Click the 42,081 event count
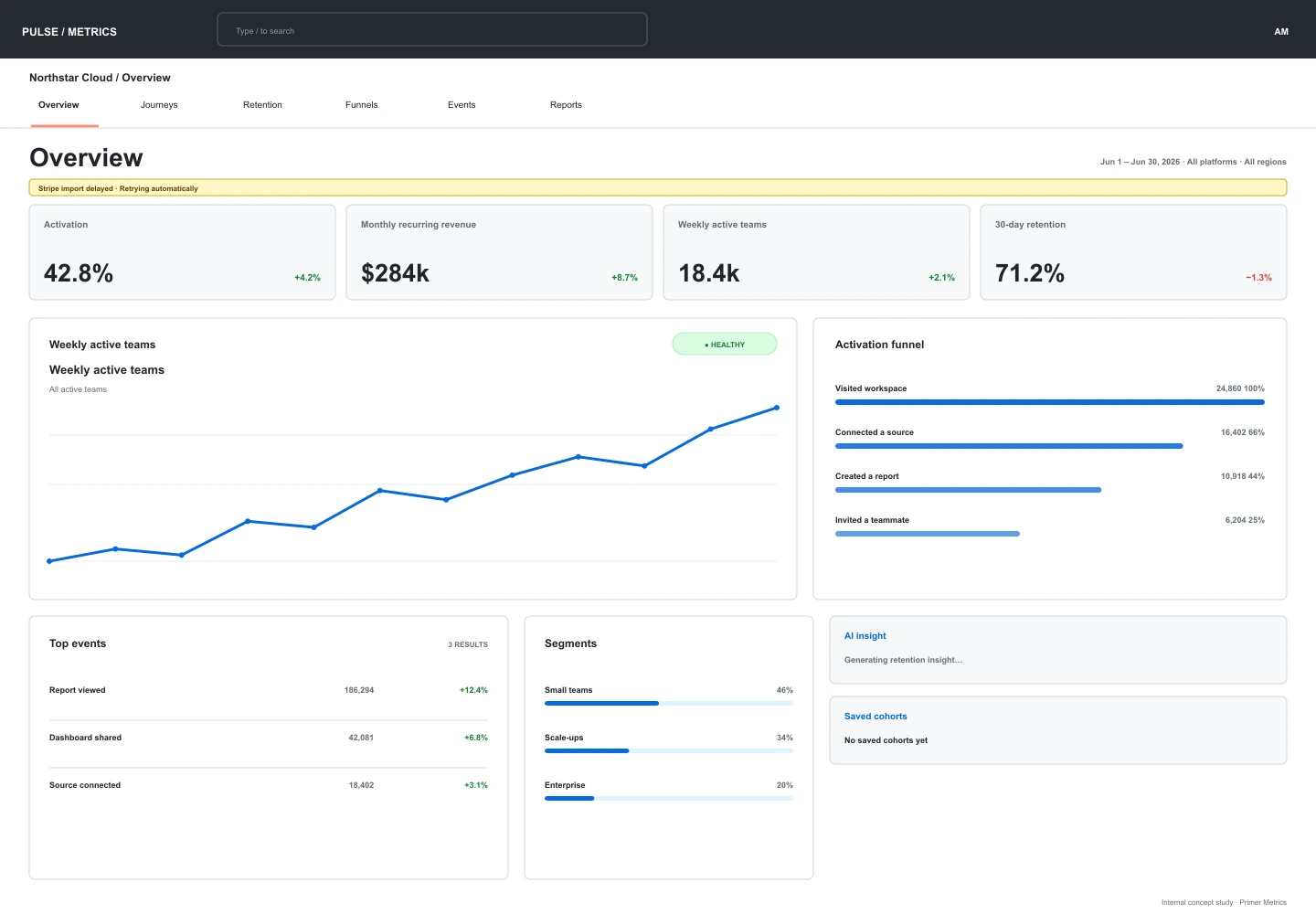 tap(361, 738)
